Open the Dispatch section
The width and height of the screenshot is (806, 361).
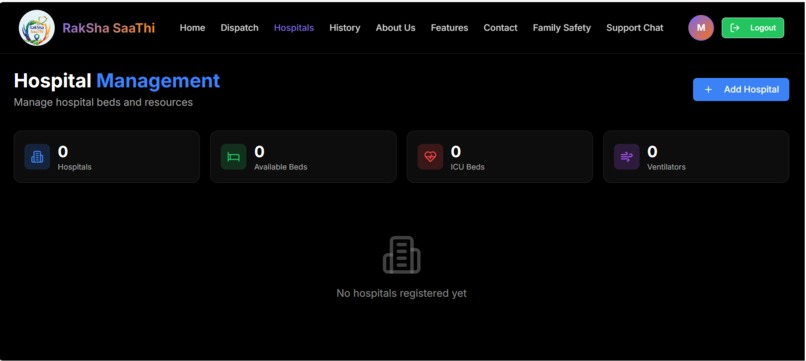(240, 28)
